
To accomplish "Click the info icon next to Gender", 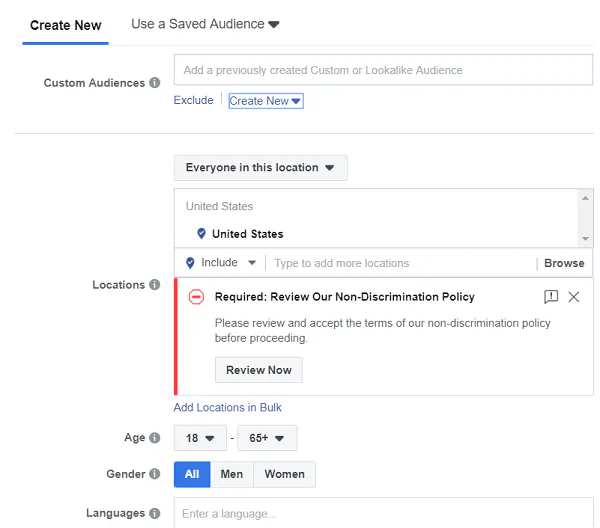I will click(x=155, y=474).
